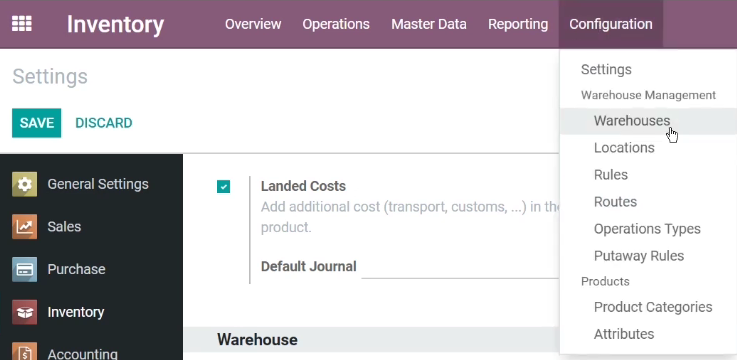The width and height of the screenshot is (737, 360).
Task: Collapse the Configuration menu
Action: [x=611, y=24]
